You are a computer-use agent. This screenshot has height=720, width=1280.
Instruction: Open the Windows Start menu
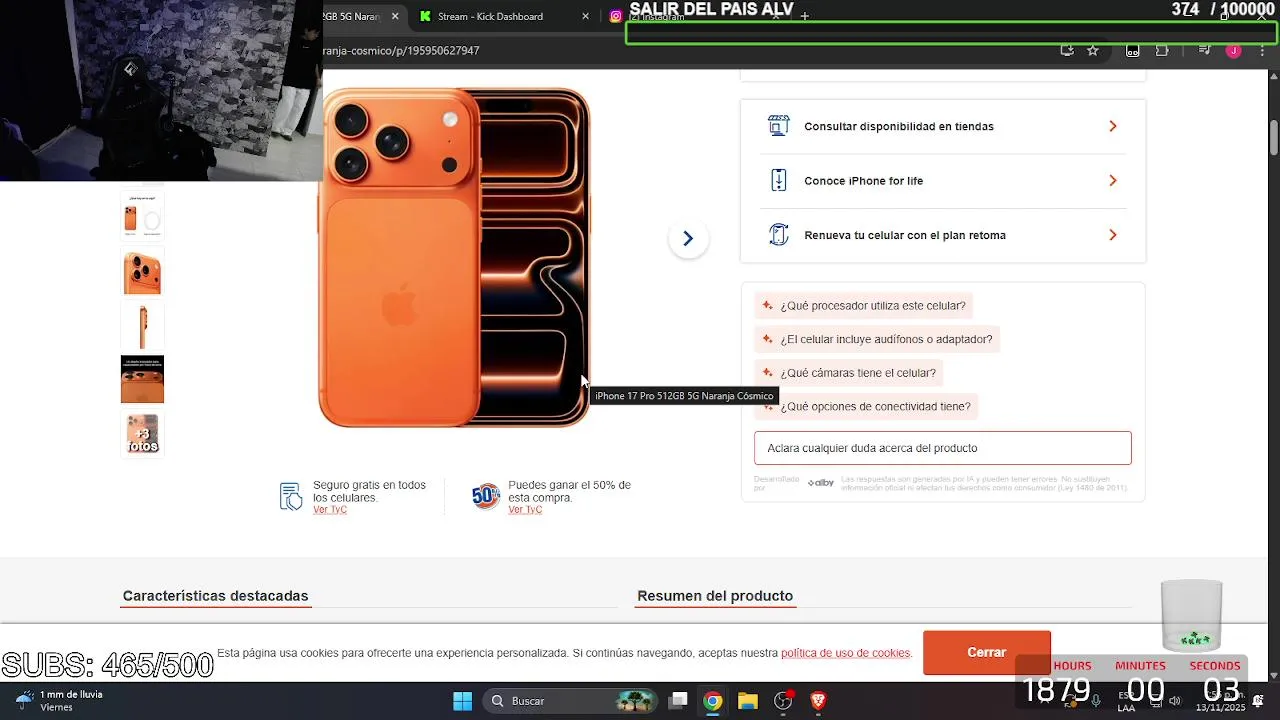[x=462, y=701]
